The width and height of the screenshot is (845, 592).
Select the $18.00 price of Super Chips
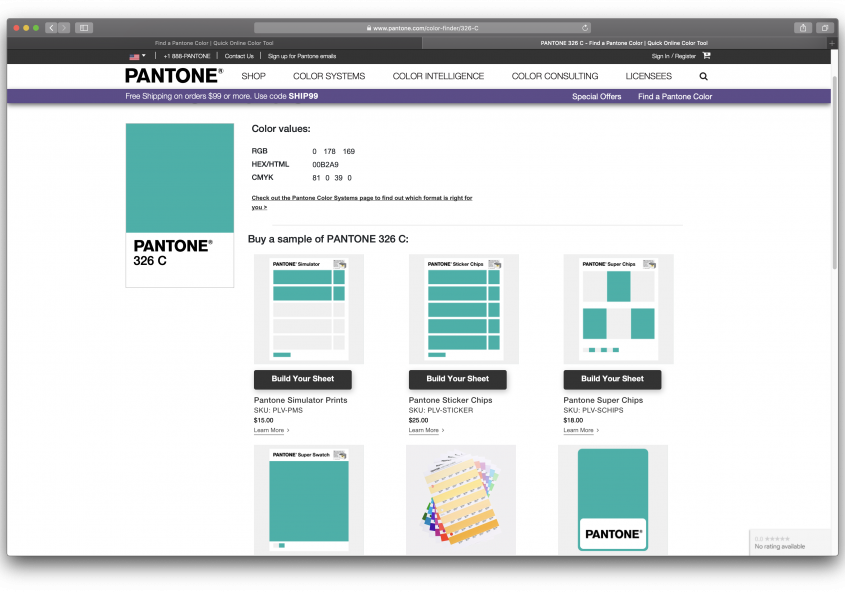(x=573, y=420)
